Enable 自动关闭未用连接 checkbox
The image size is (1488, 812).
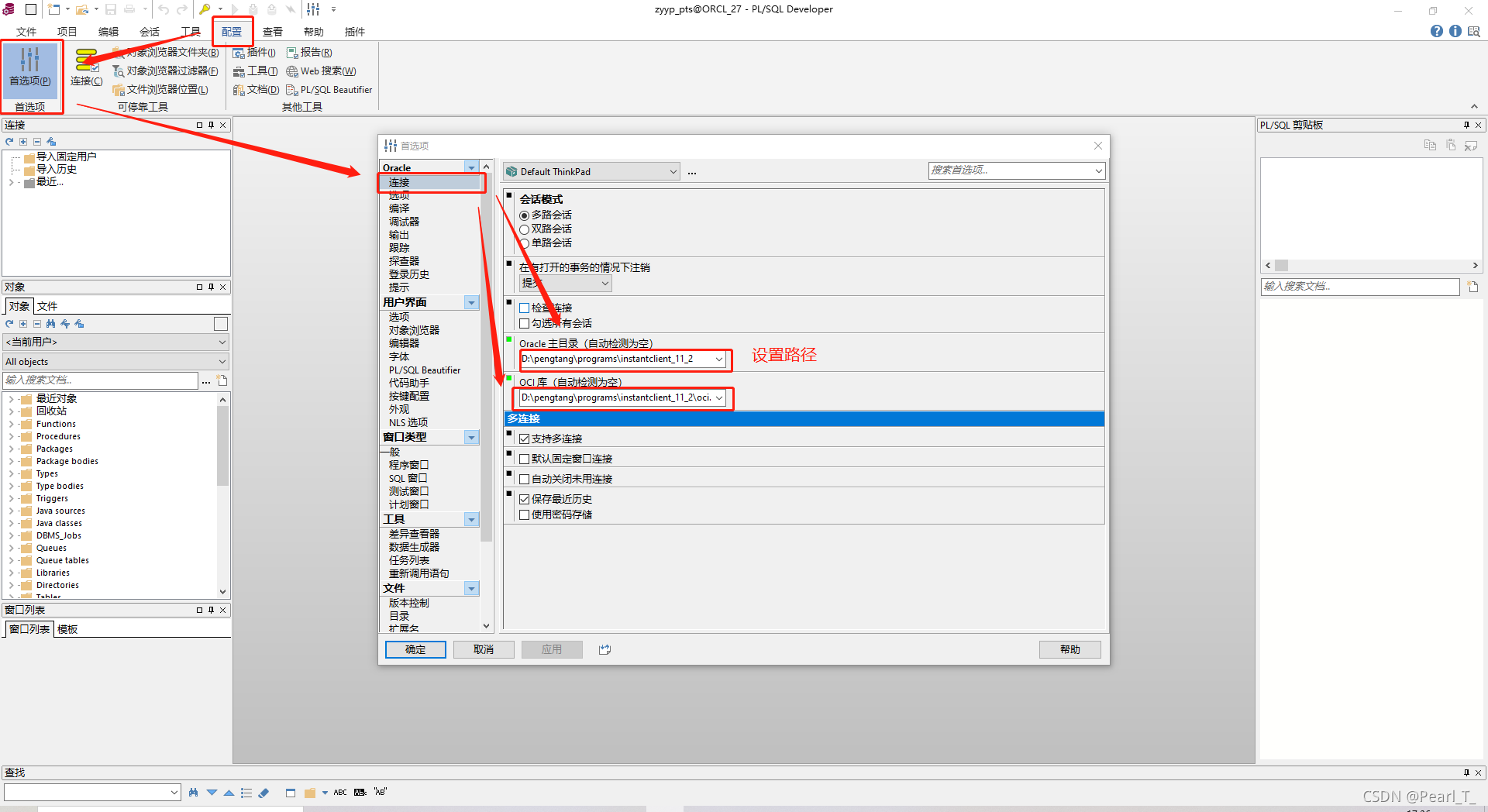tap(525, 479)
